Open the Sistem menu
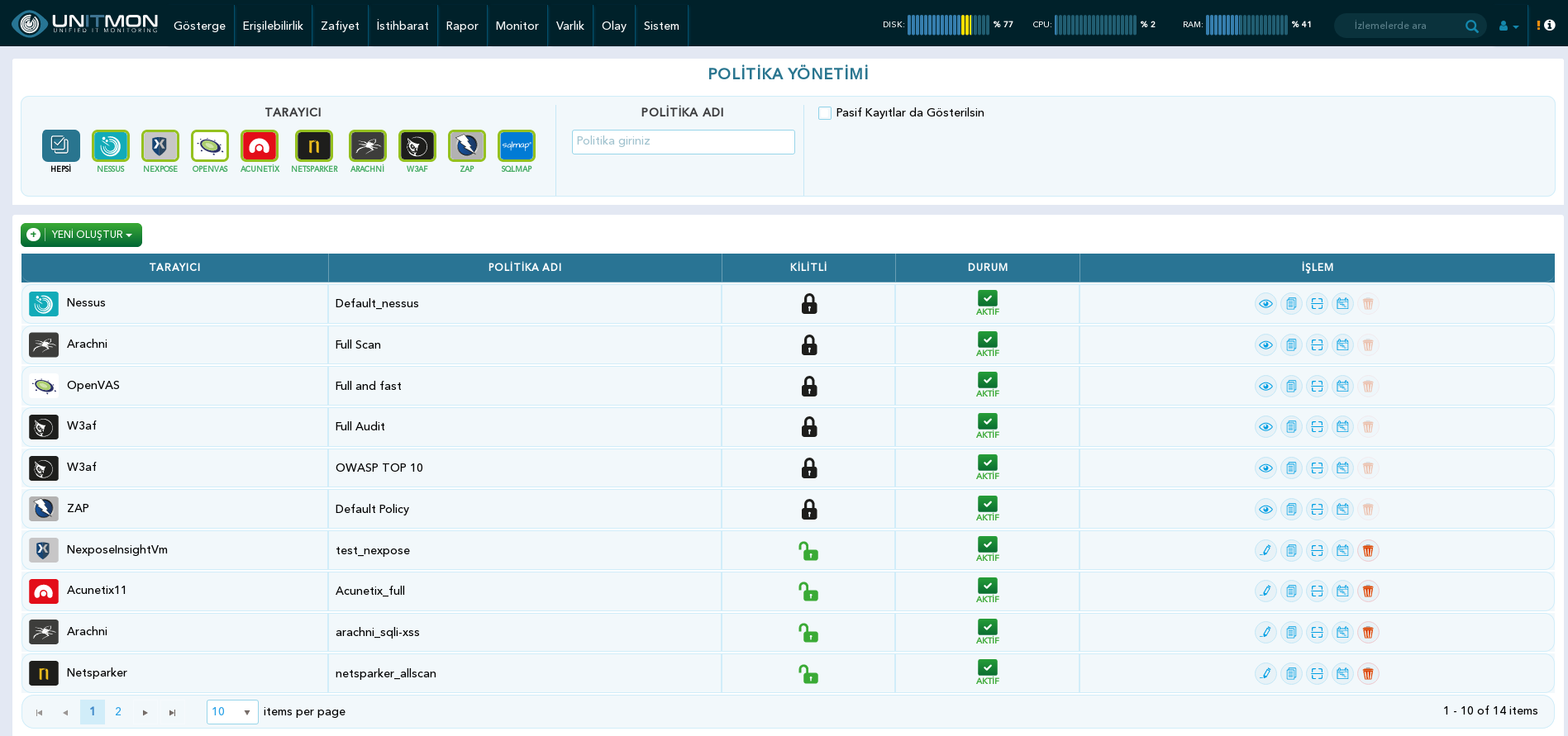 point(661,26)
